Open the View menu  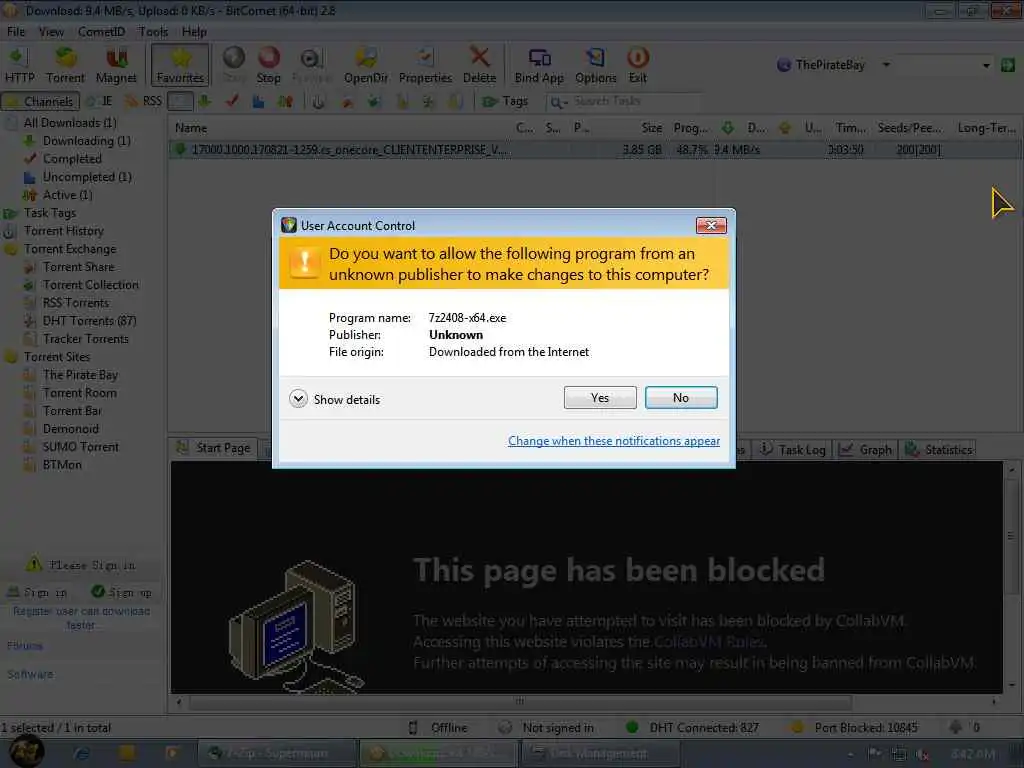tap(51, 31)
